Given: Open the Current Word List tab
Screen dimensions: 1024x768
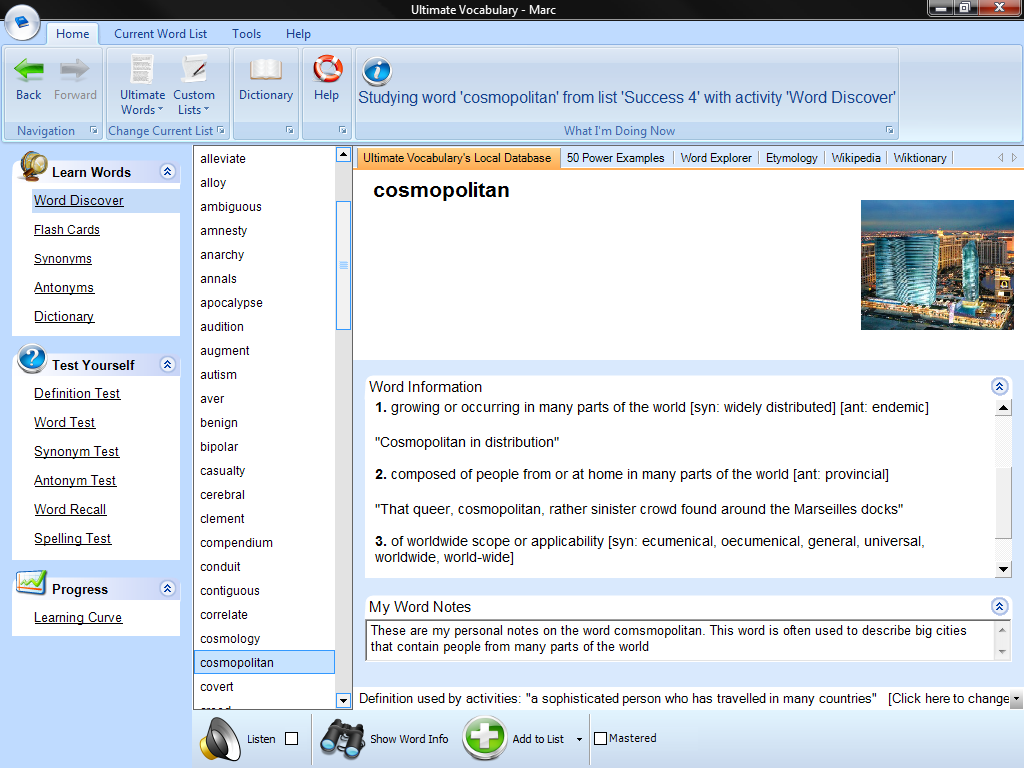Looking at the screenshot, I should click(x=161, y=34).
